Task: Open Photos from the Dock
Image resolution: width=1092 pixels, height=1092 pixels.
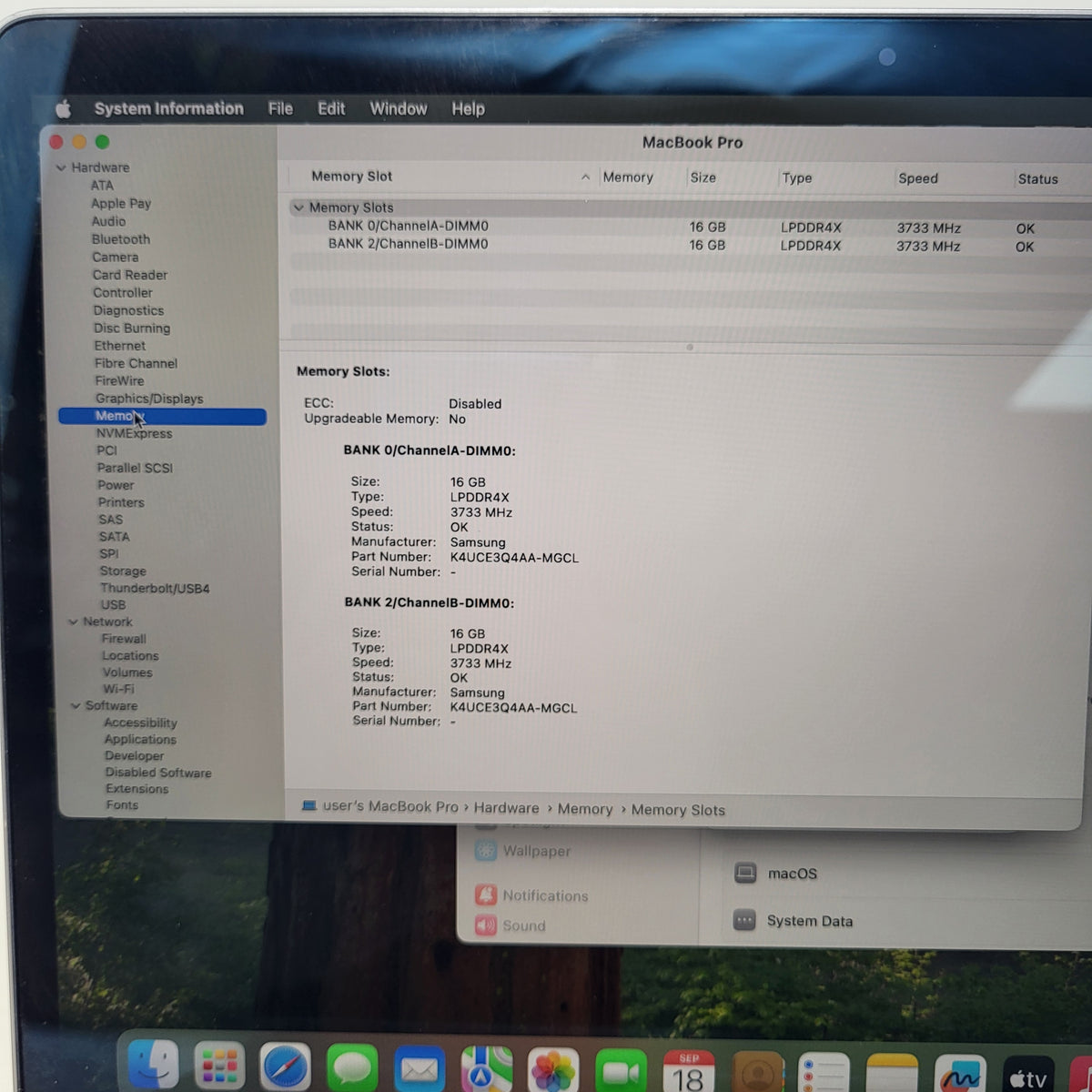Action: [553, 1071]
